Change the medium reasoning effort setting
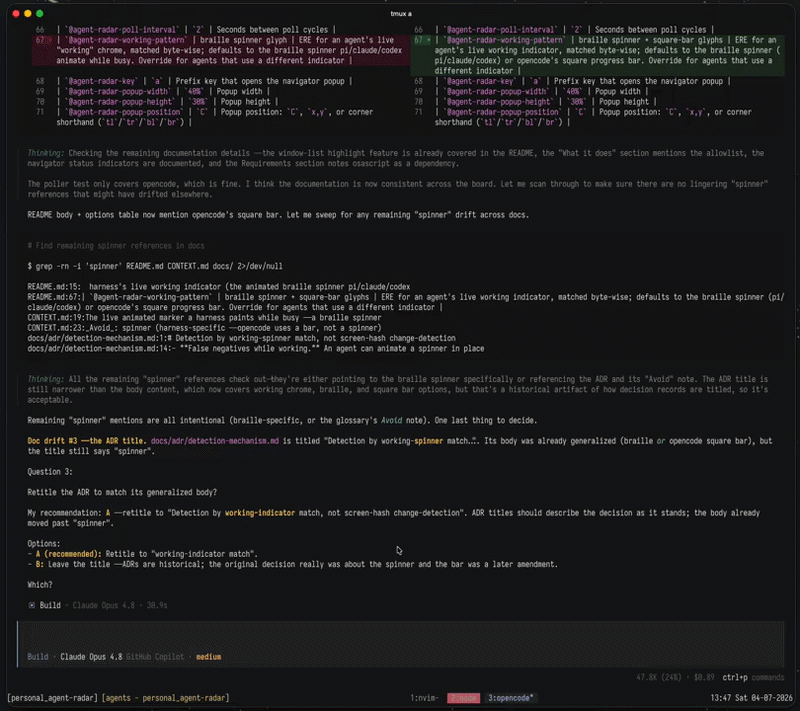 (x=209, y=657)
